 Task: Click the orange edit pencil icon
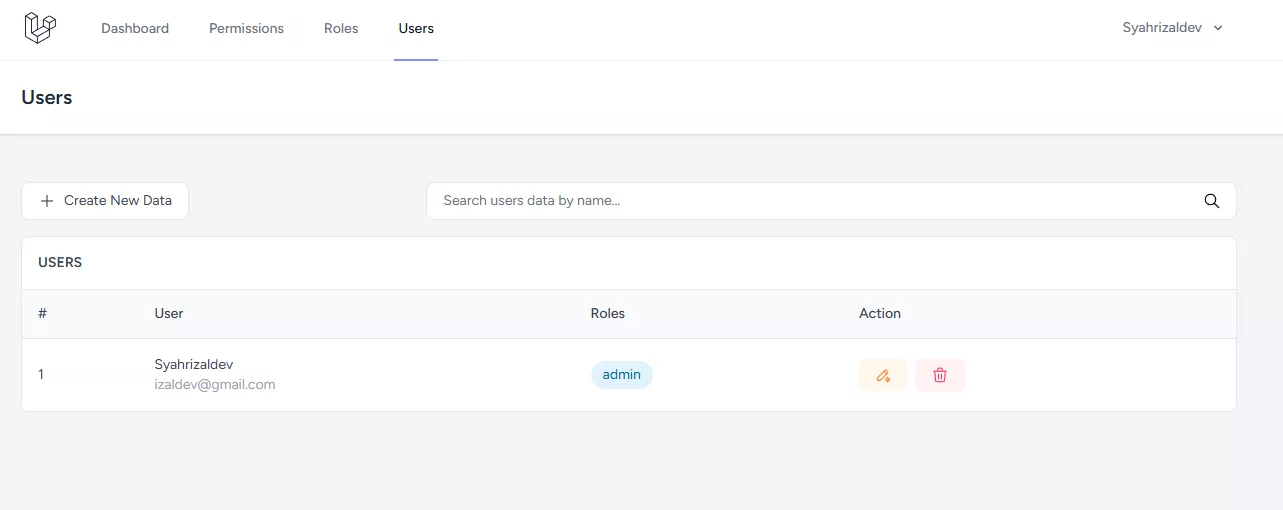[883, 375]
